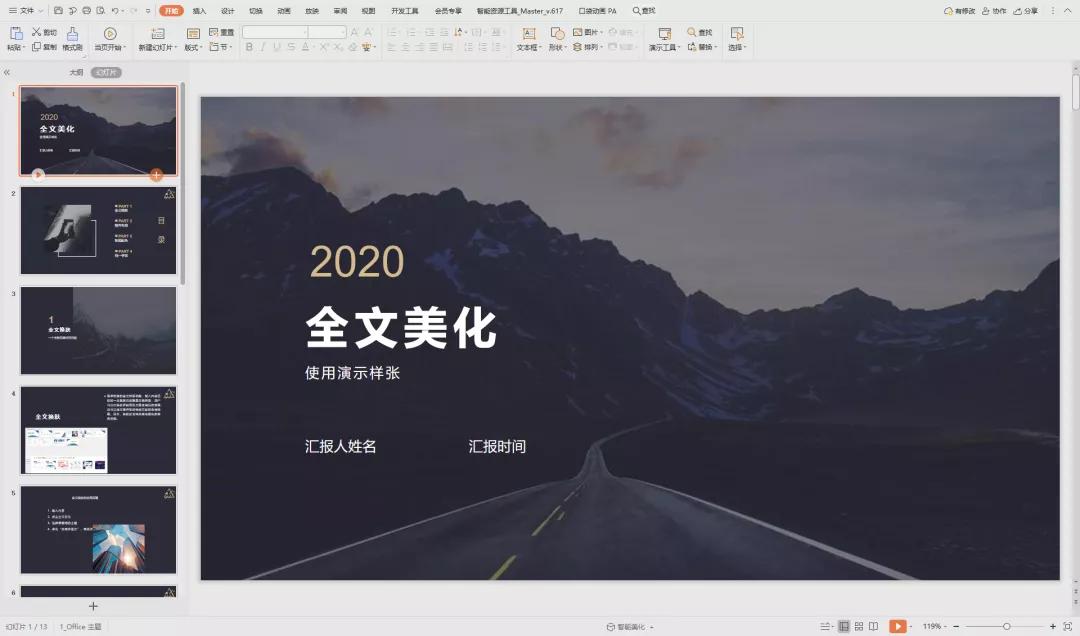1080x636 pixels.
Task: Switch to slide sorter view icon
Action: 858,625
